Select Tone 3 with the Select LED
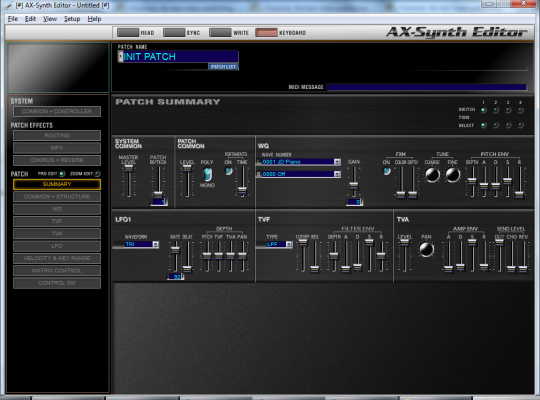Screen dimensions: 540x400 coord(508,125)
